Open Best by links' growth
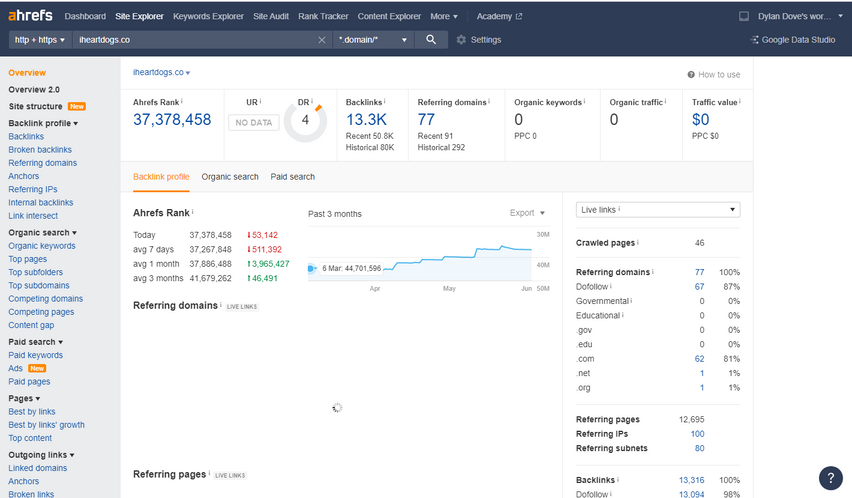This screenshot has height=498, width=852. (46, 425)
